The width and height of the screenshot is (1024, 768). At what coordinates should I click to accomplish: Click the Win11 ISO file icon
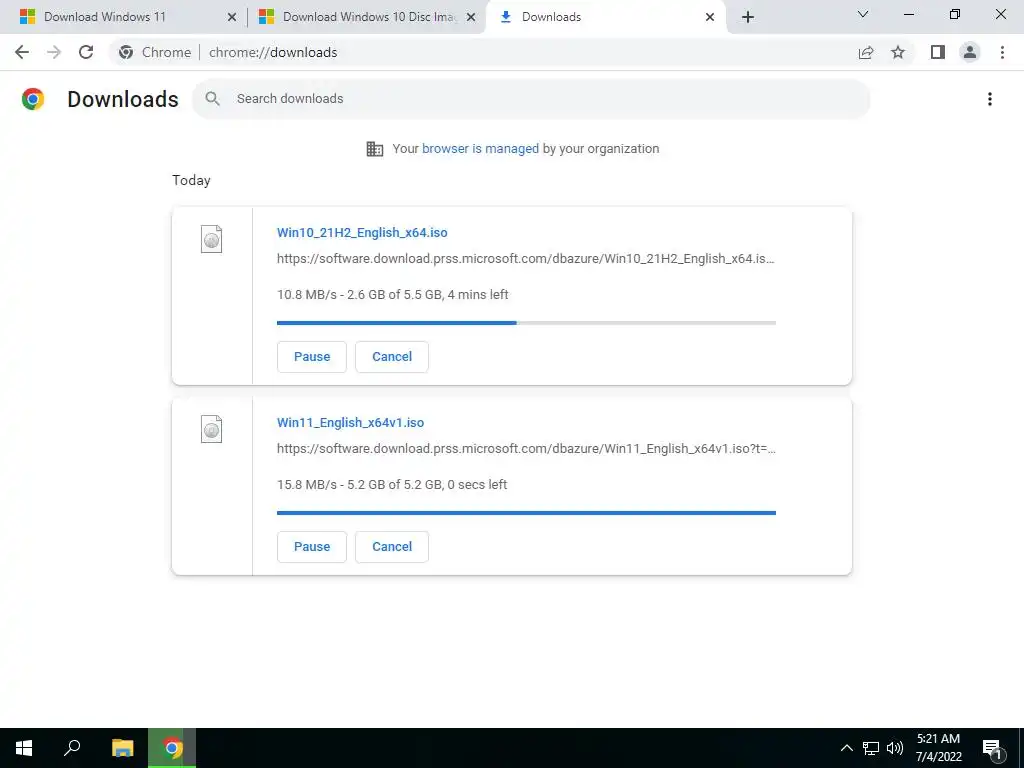[x=212, y=429]
